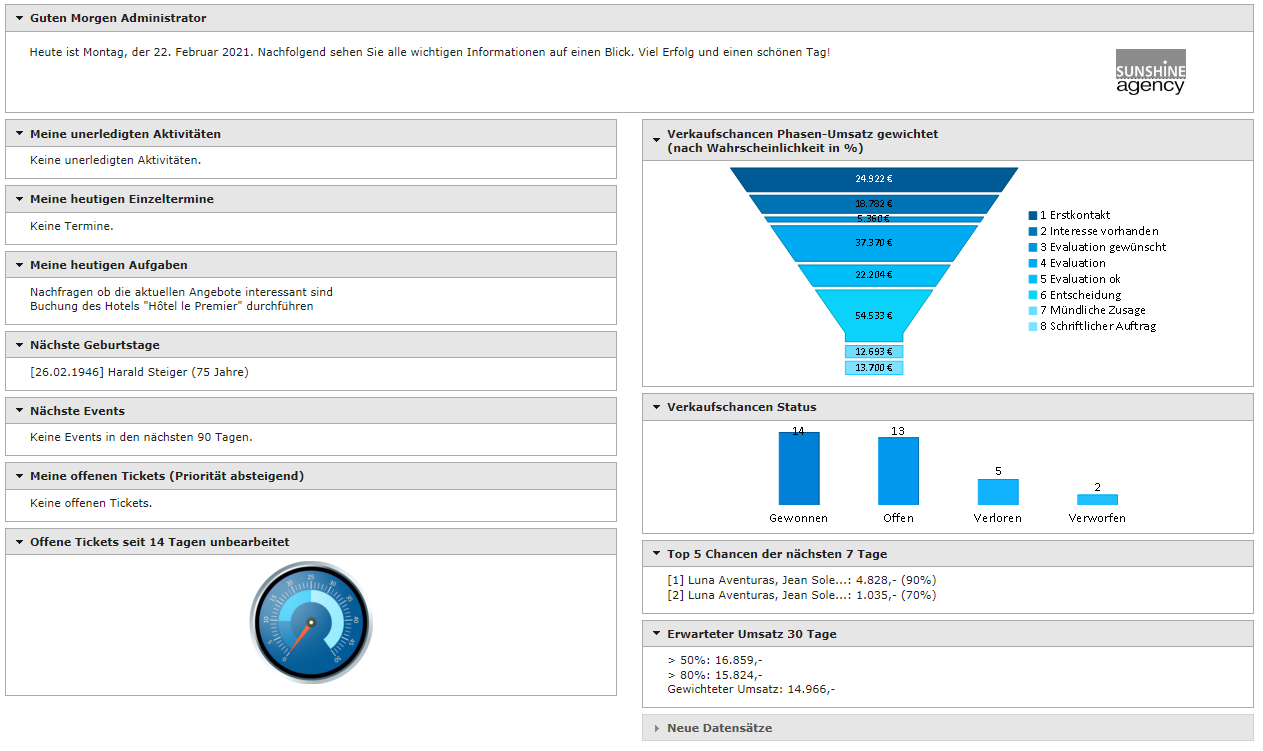Image resolution: width=1263 pixels, height=751 pixels.
Task: Click the Sunshine Agency logo
Action: click(x=1150, y=72)
